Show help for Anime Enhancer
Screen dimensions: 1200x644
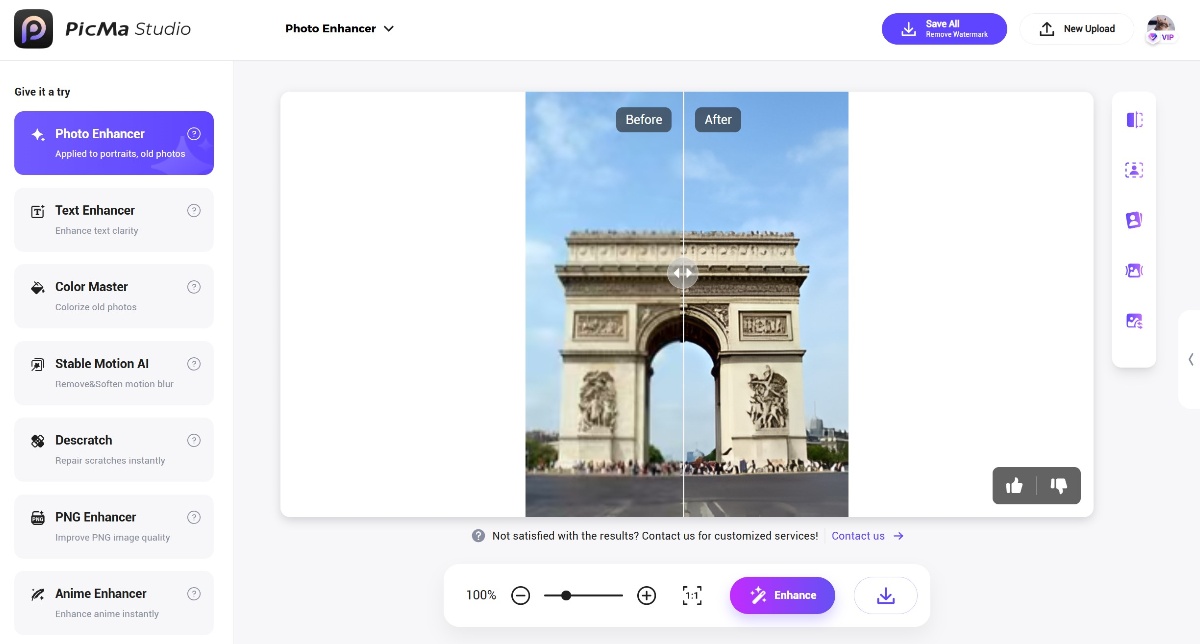194,594
